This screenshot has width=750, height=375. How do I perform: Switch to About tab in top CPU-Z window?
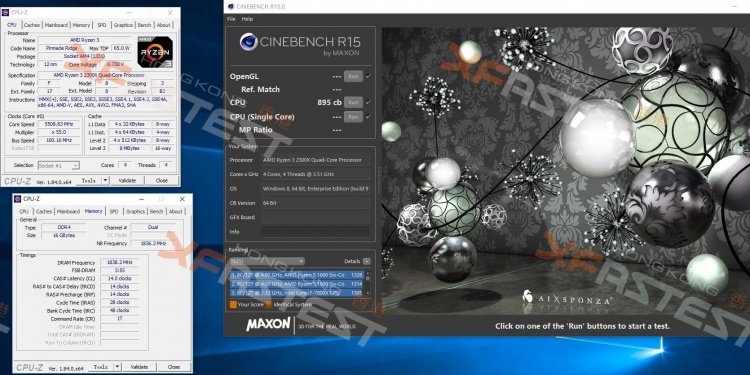pyautogui.click(x=163, y=25)
